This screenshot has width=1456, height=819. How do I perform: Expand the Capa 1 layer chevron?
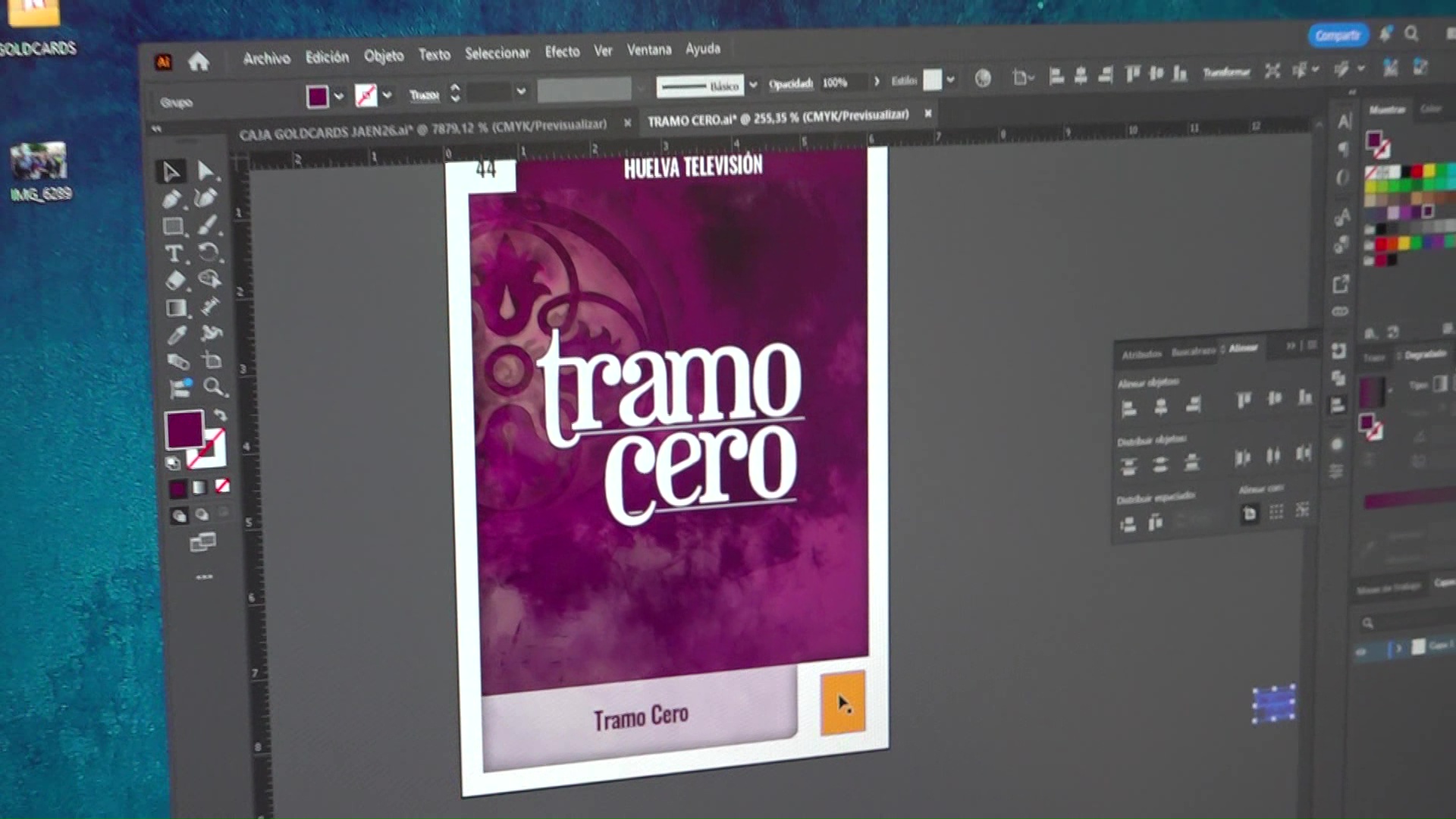(x=1399, y=648)
